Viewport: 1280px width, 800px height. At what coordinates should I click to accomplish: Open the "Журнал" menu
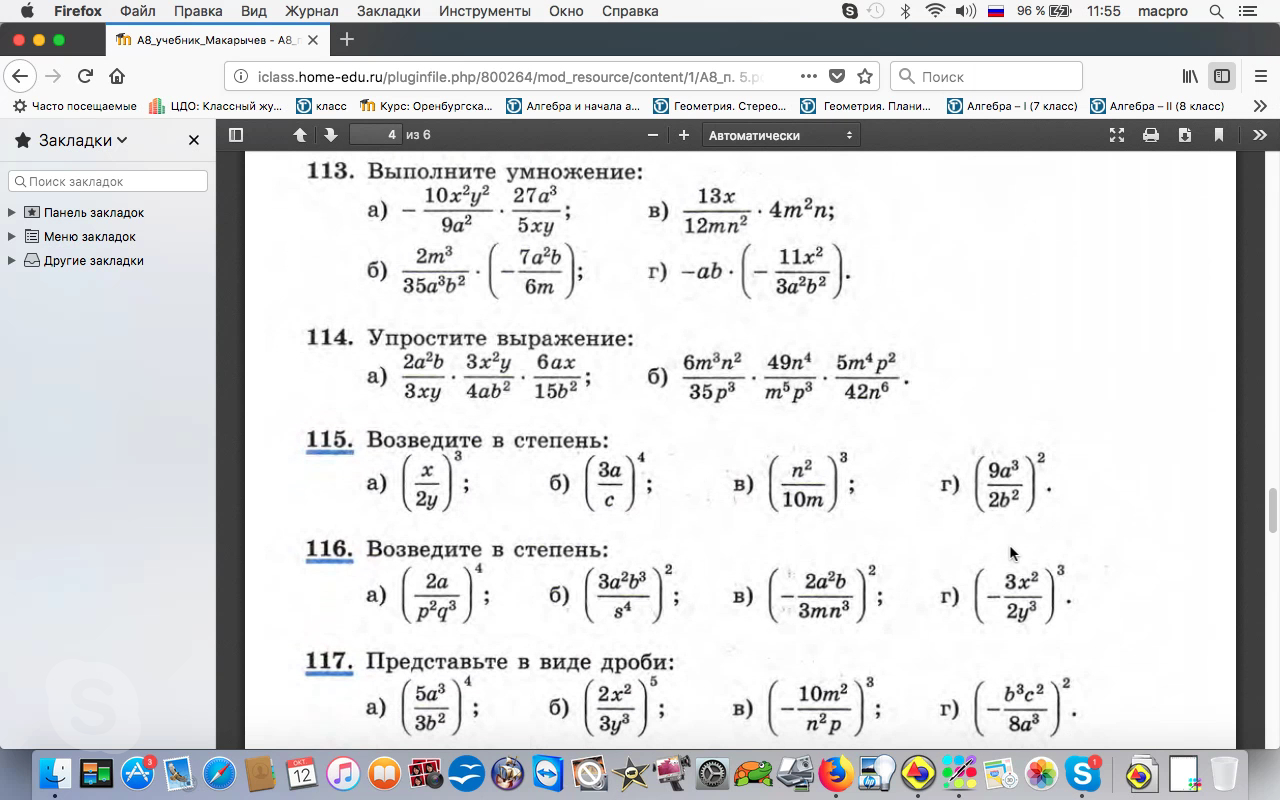click(x=314, y=11)
